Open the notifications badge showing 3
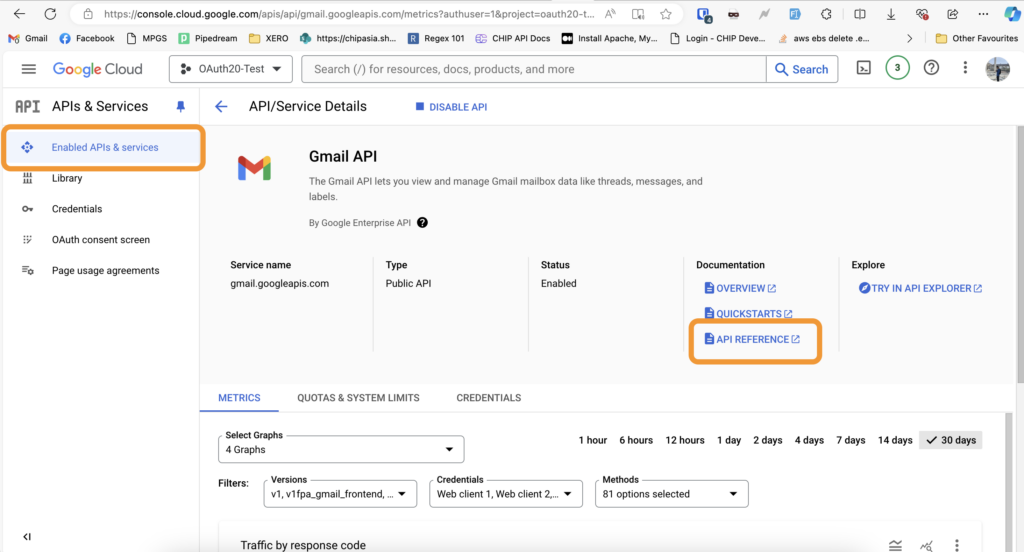Screen dimensions: 1024x552 point(897,68)
